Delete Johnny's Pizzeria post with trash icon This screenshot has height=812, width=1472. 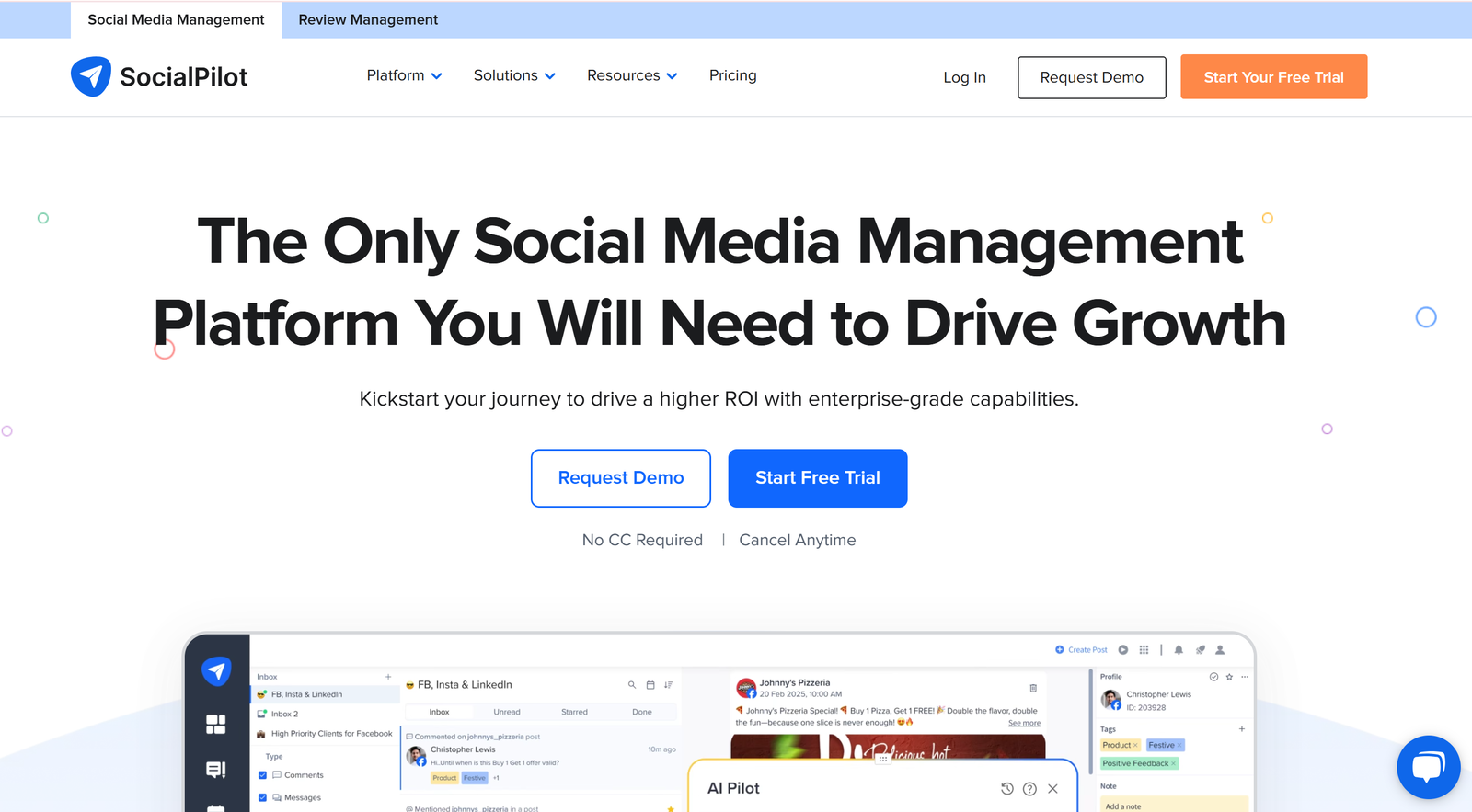pos(1033,688)
